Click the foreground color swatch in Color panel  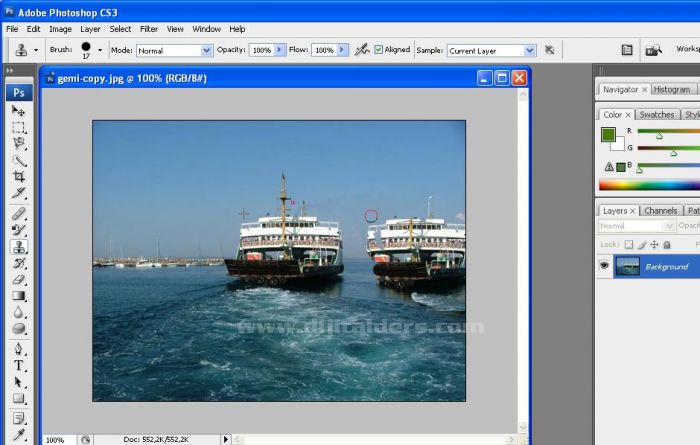coord(608,135)
